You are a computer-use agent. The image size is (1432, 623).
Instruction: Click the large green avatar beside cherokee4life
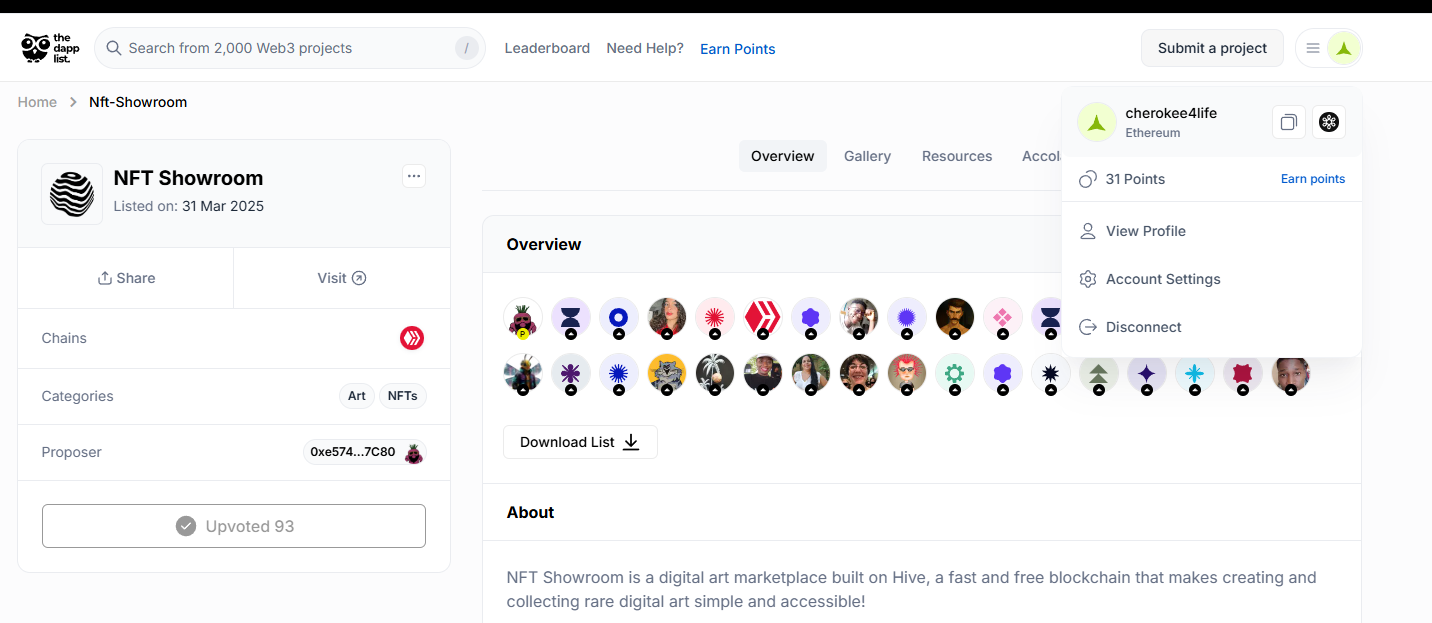click(x=1097, y=122)
